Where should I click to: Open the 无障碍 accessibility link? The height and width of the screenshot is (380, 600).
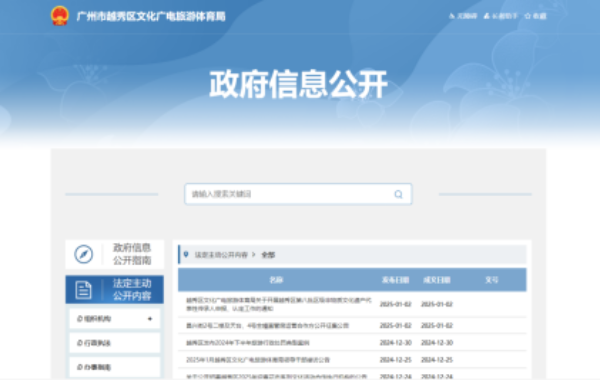coord(463,16)
